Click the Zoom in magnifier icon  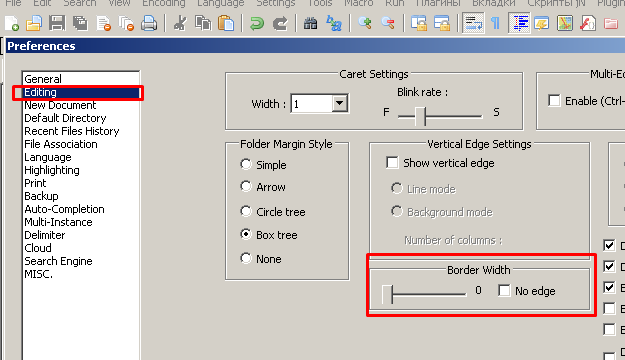click(x=364, y=23)
